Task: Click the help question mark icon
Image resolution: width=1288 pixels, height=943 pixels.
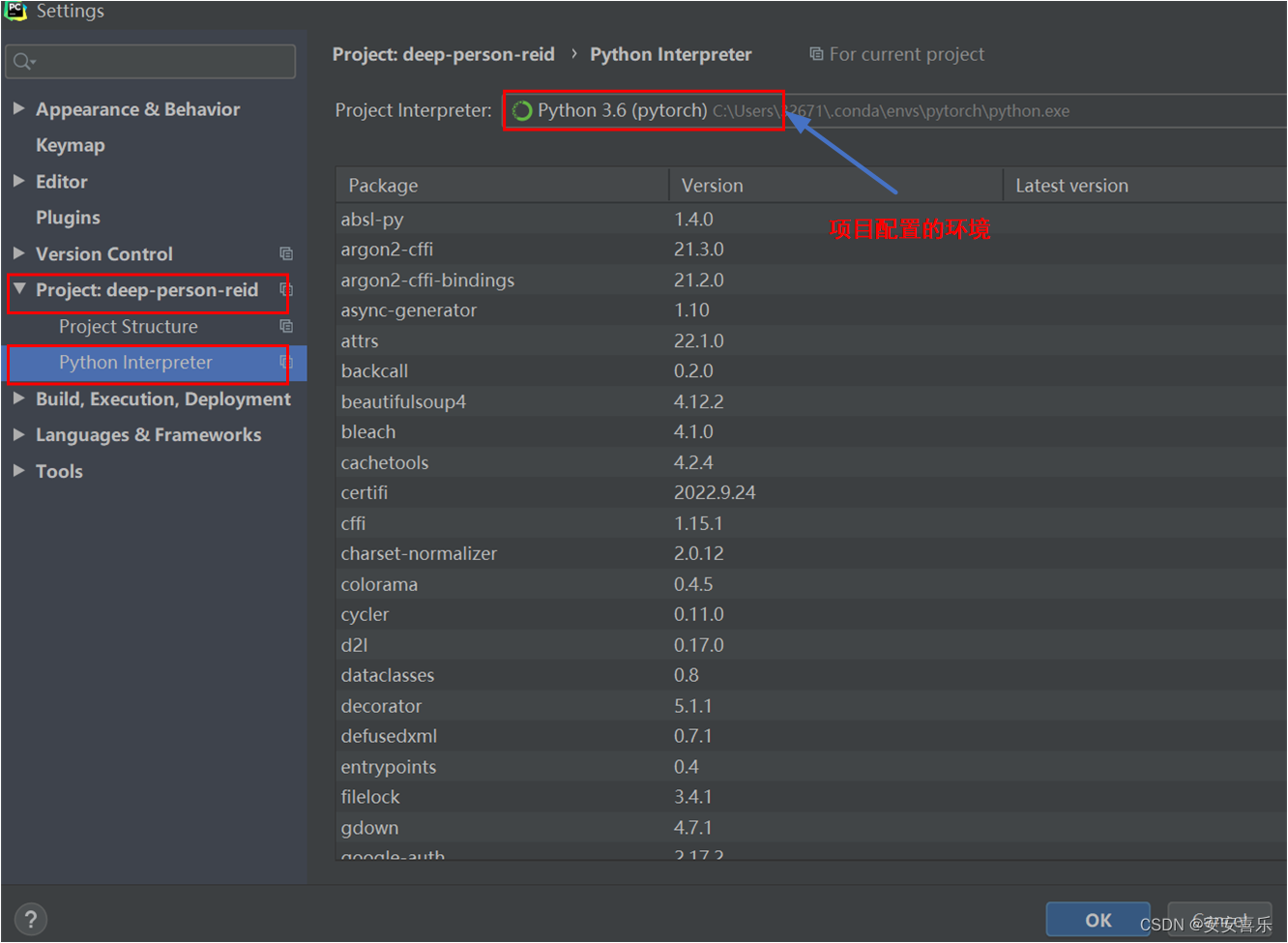Action: pos(30,919)
